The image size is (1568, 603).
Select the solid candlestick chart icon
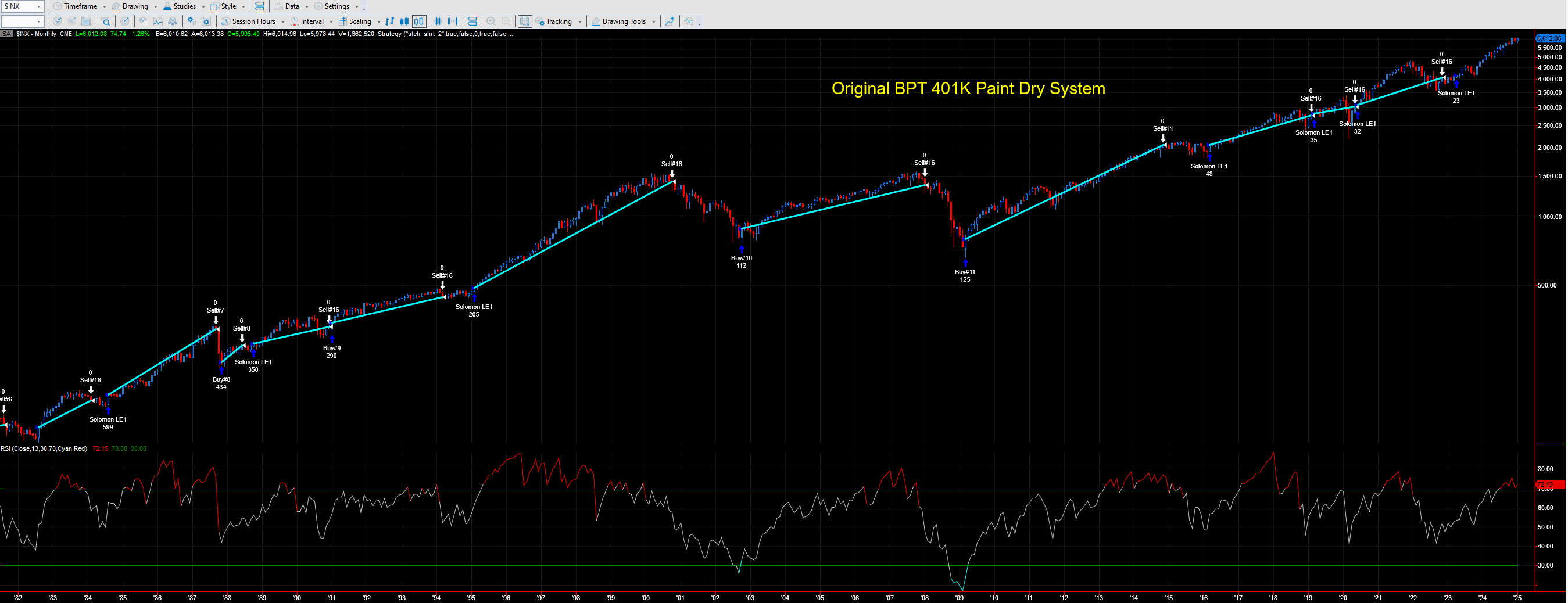tap(403, 21)
